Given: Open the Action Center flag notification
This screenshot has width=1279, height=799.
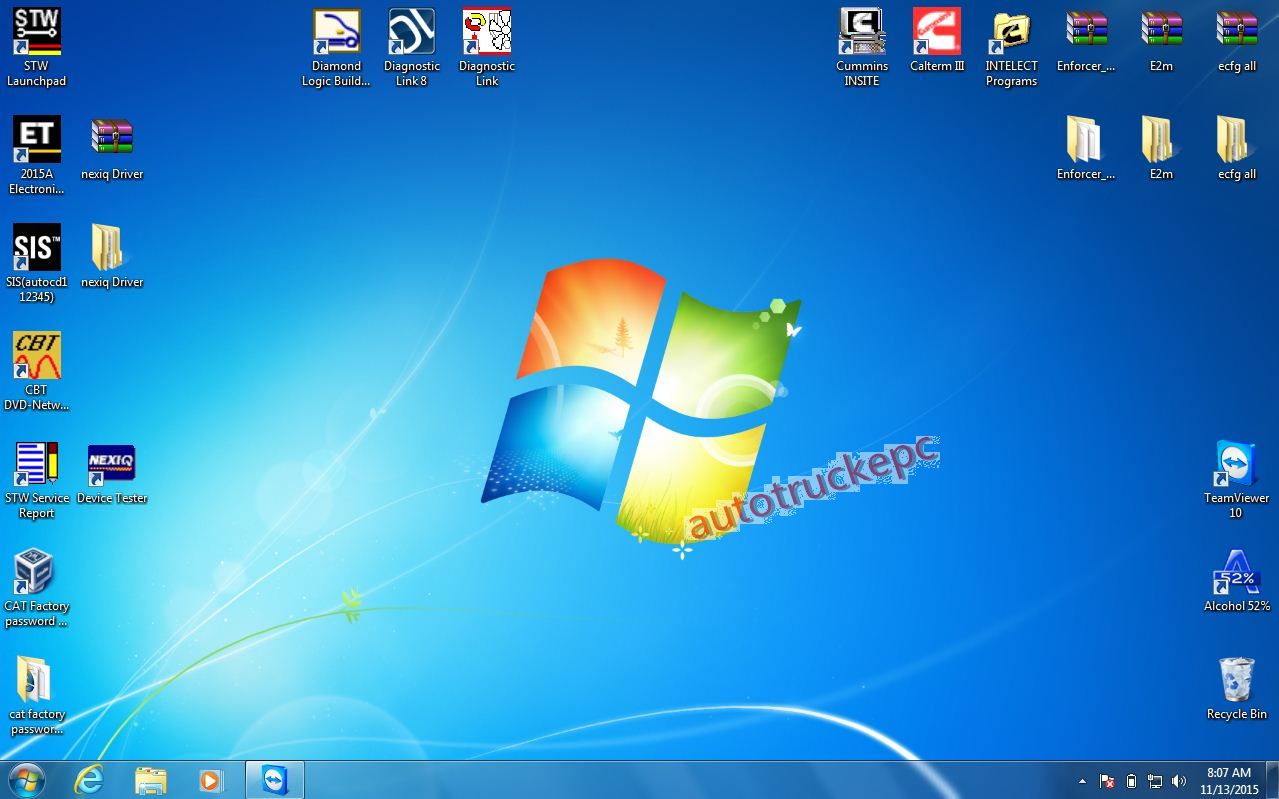Looking at the screenshot, I should [x=1107, y=781].
